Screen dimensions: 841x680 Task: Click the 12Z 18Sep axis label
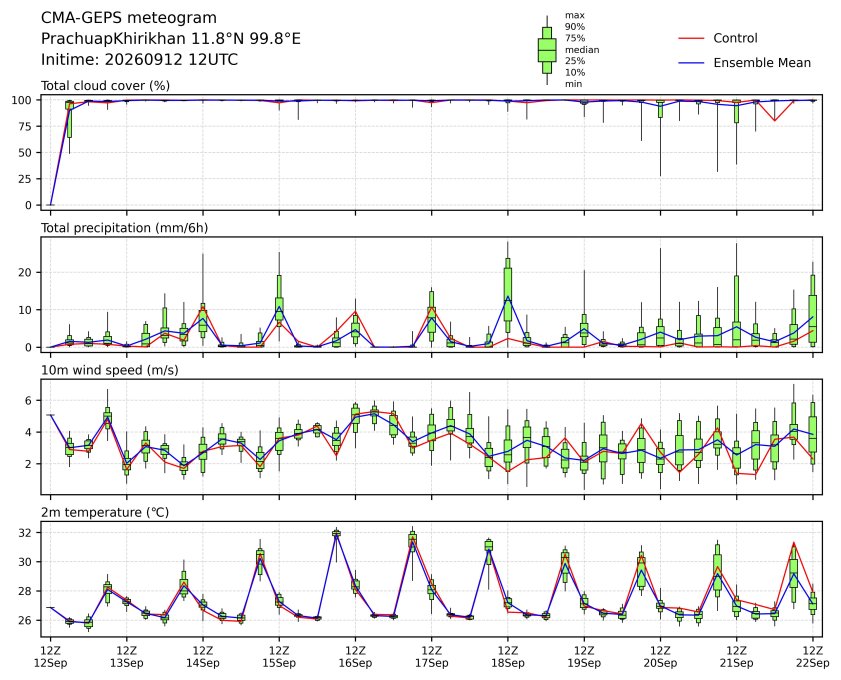point(507,657)
